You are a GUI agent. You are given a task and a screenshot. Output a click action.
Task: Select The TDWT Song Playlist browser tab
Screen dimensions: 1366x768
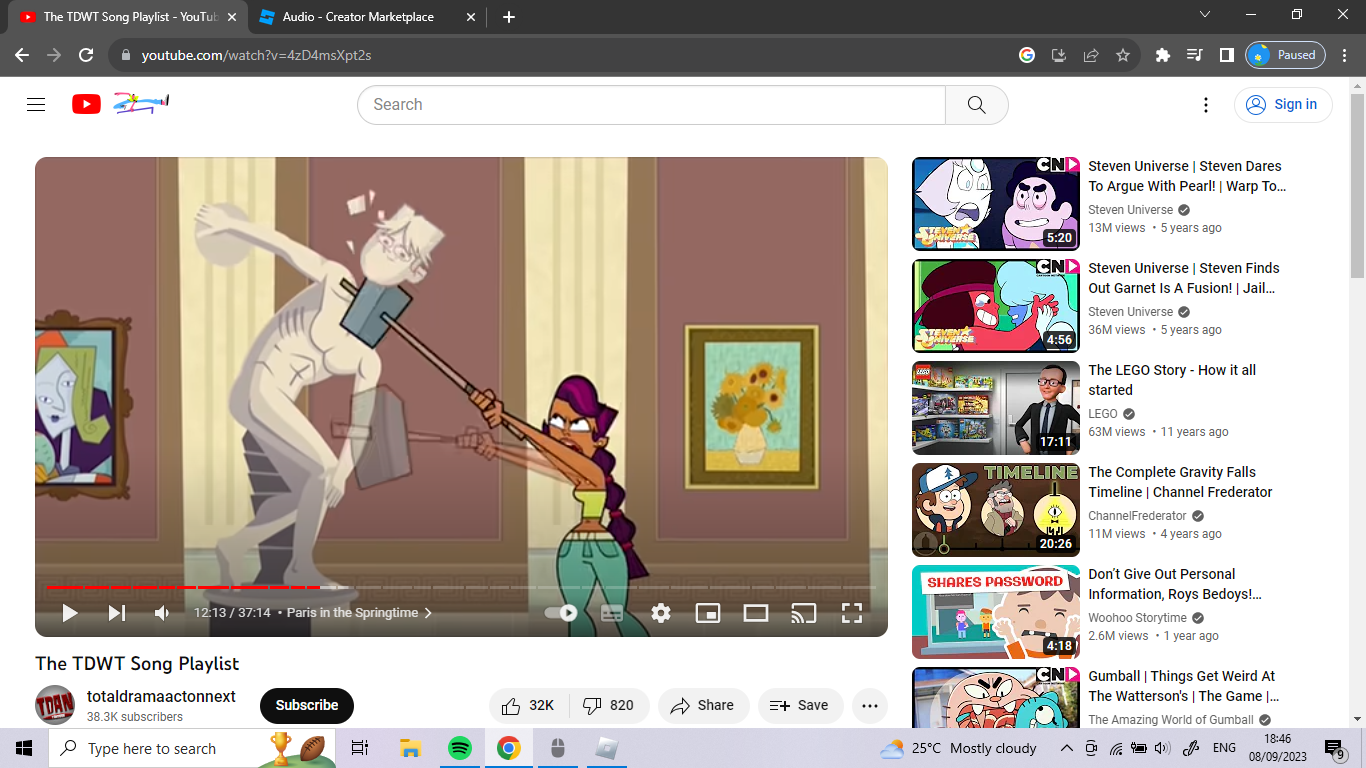(129, 17)
